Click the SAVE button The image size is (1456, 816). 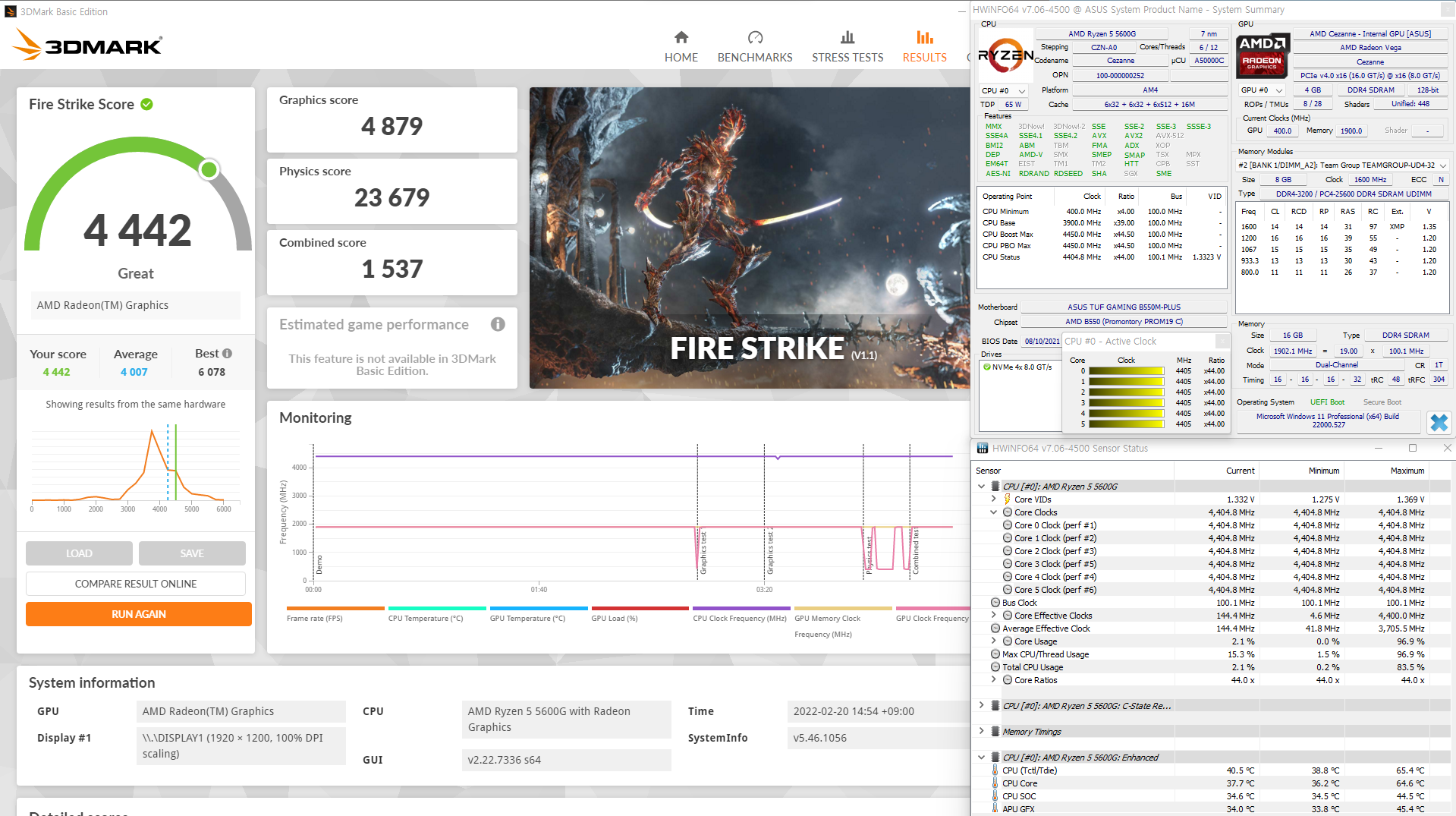[192, 553]
